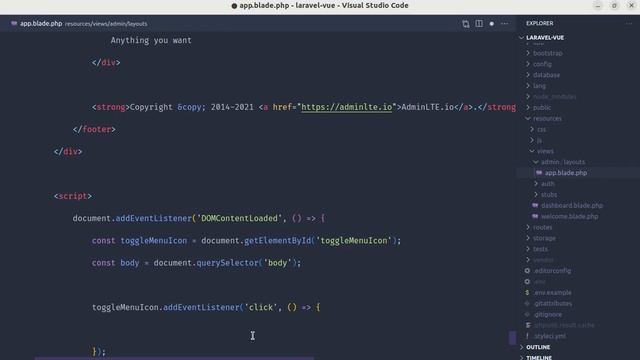Open Explorer panel more actions ellipsis
640x360 pixels.
click(629, 24)
